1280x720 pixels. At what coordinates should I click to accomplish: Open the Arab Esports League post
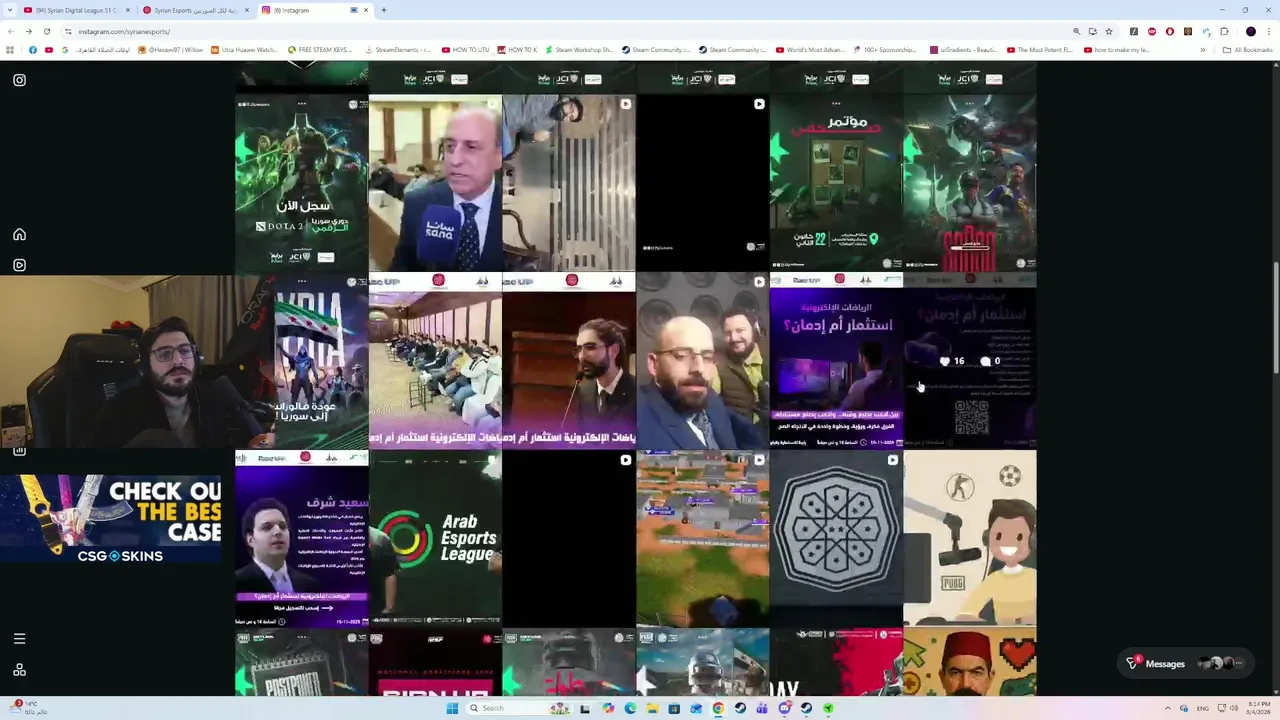coord(435,539)
